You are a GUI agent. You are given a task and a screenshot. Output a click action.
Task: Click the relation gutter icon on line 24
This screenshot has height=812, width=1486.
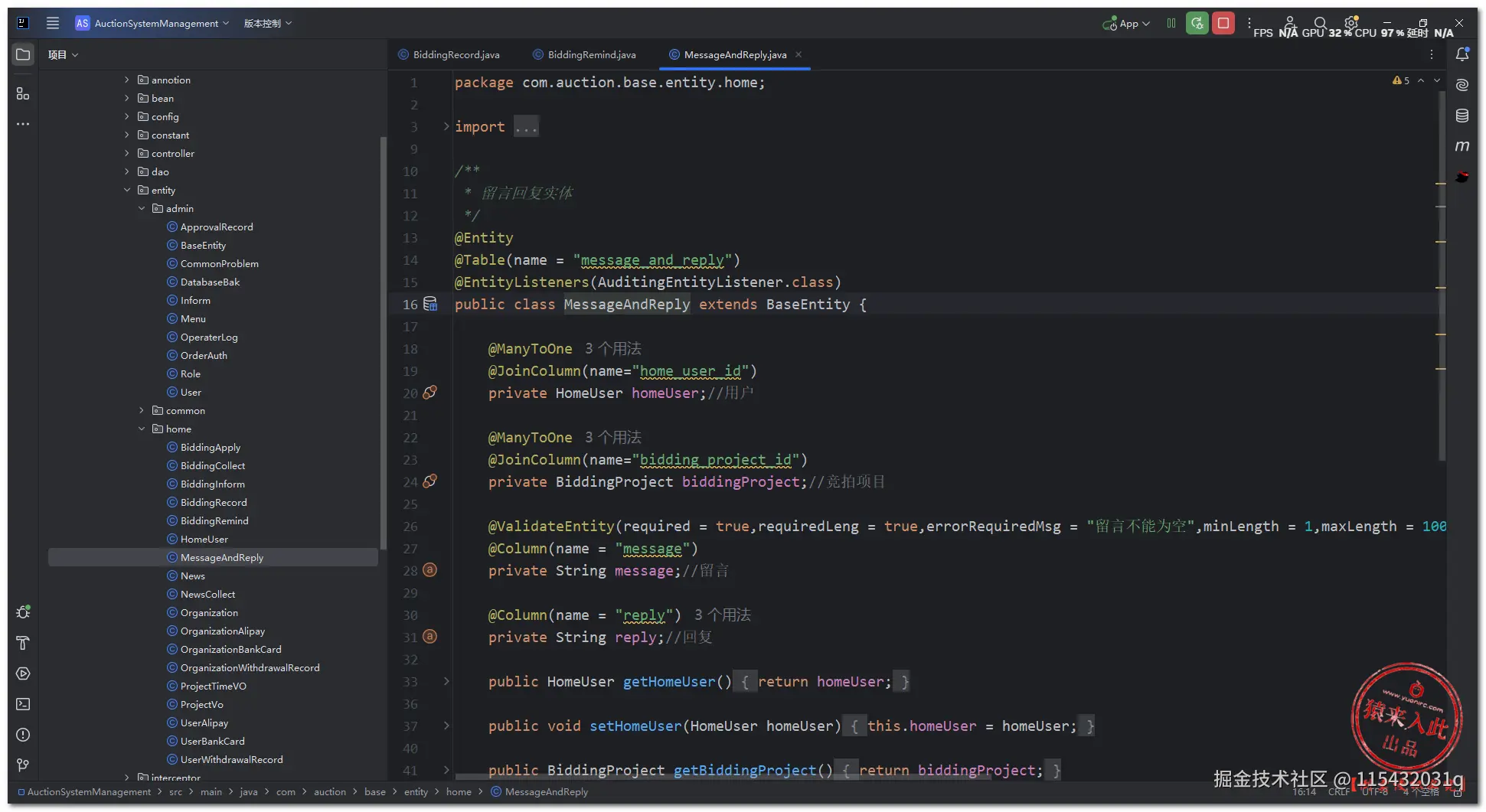point(430,481)
